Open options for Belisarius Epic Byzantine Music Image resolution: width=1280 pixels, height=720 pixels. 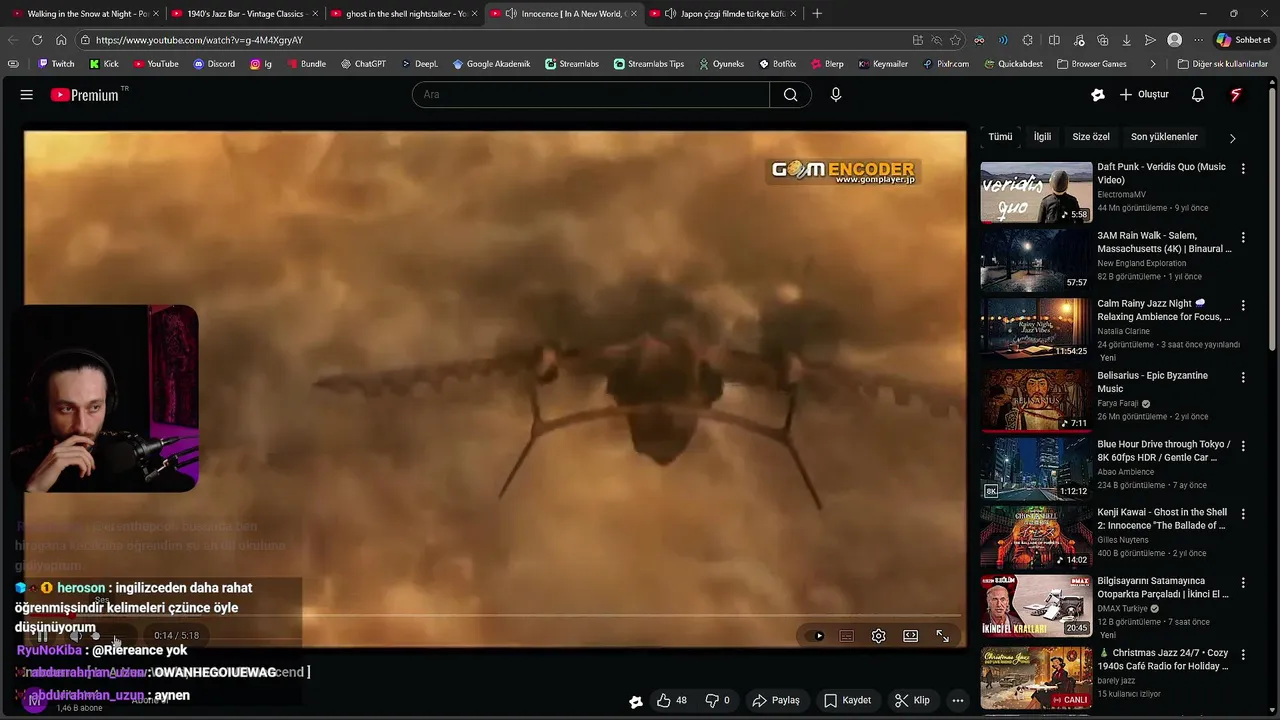pos(1243,377)
